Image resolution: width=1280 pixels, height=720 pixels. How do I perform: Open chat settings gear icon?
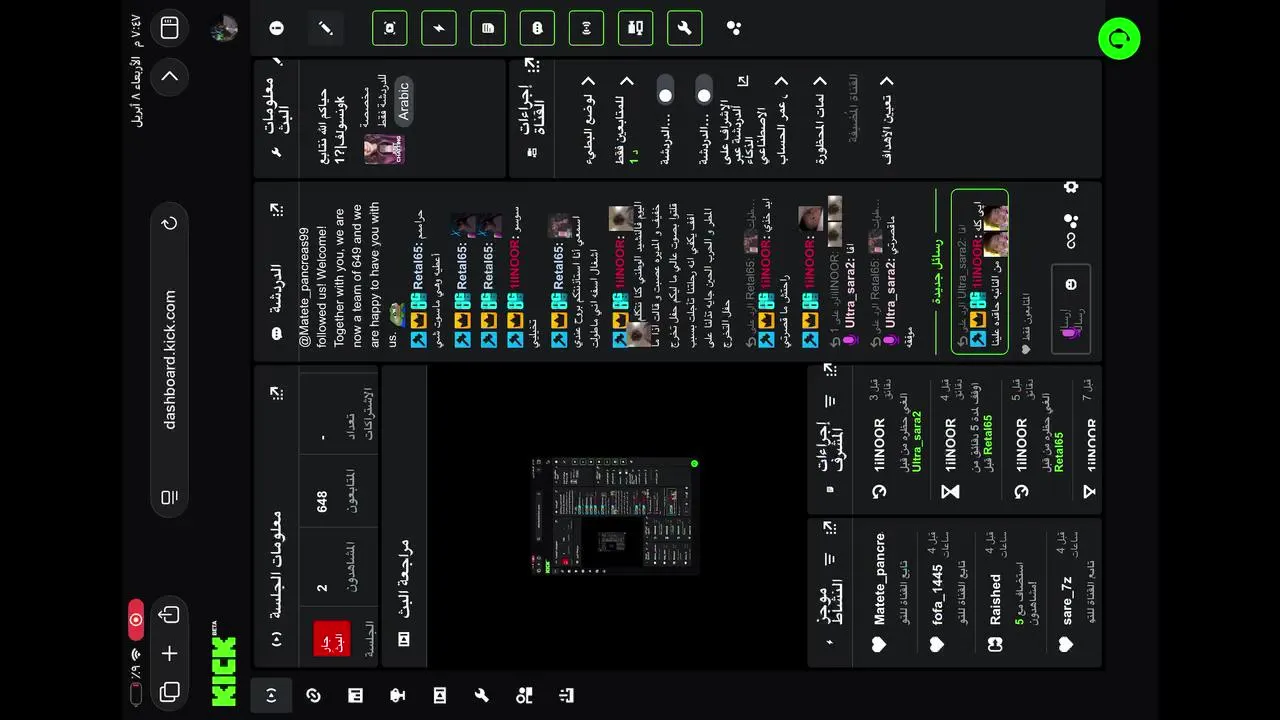(x=1071, y=187)
